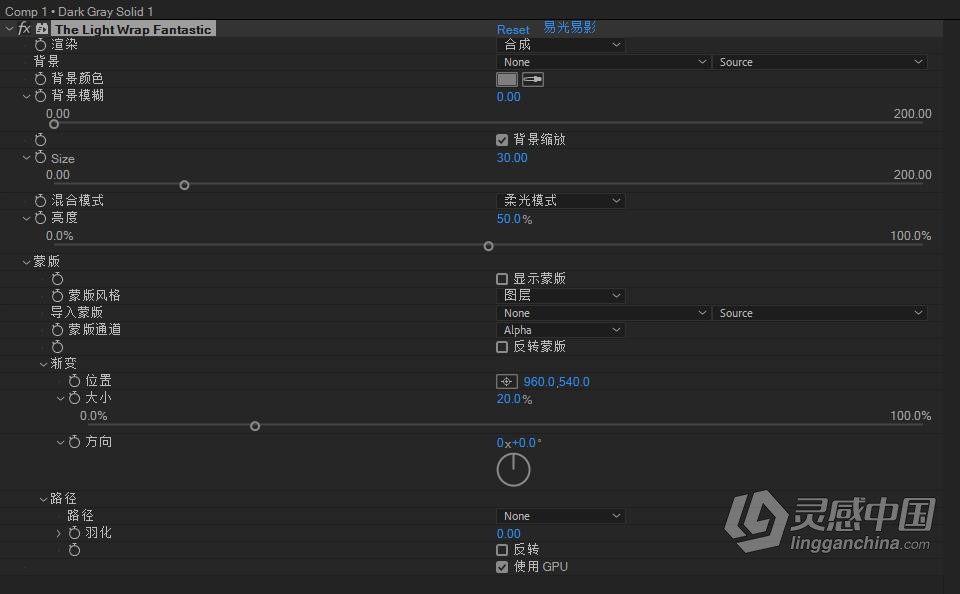Click the 大小 value 20.0
The width and height of the screenshot is (960, 594).
[509, 399]
